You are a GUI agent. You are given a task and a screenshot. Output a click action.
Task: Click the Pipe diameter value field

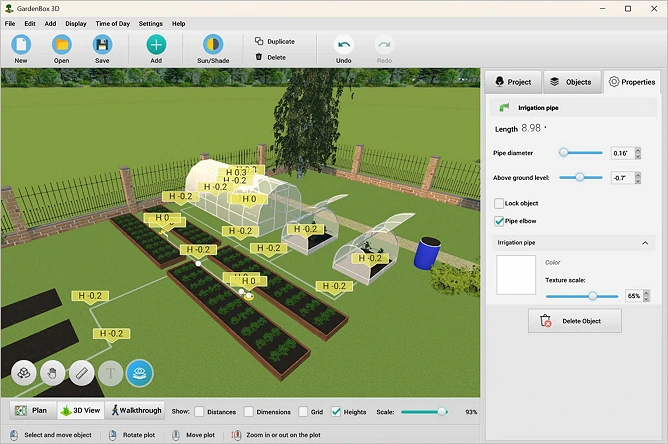[622, 153]
